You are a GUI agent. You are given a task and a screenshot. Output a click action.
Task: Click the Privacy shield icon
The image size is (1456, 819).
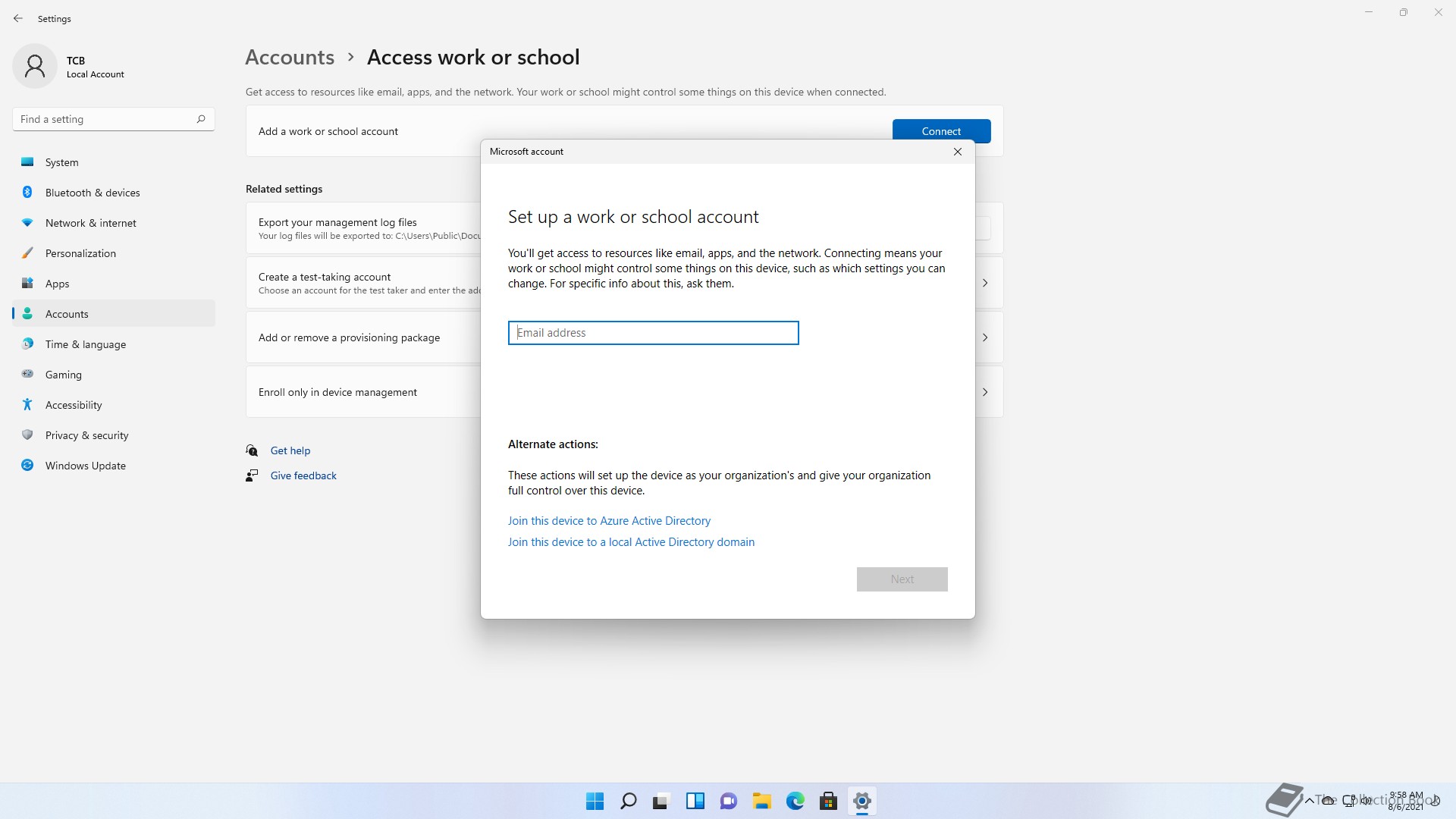(27, 435)
